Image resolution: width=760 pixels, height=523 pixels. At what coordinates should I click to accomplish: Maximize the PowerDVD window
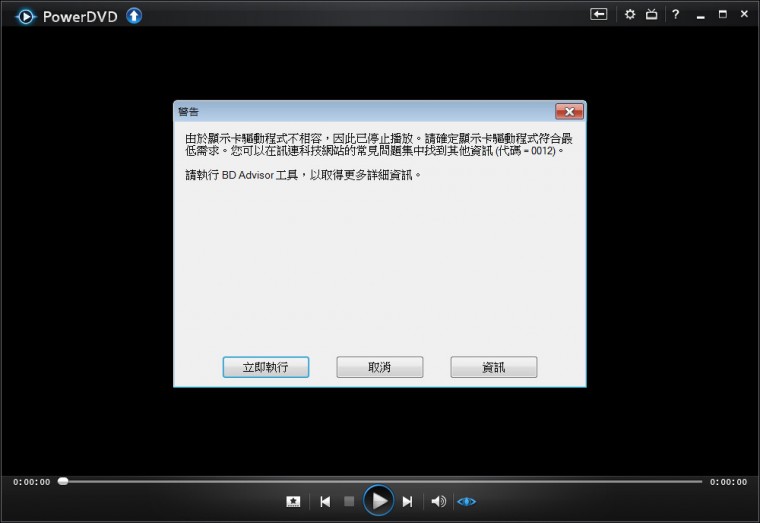pos(723,15)
